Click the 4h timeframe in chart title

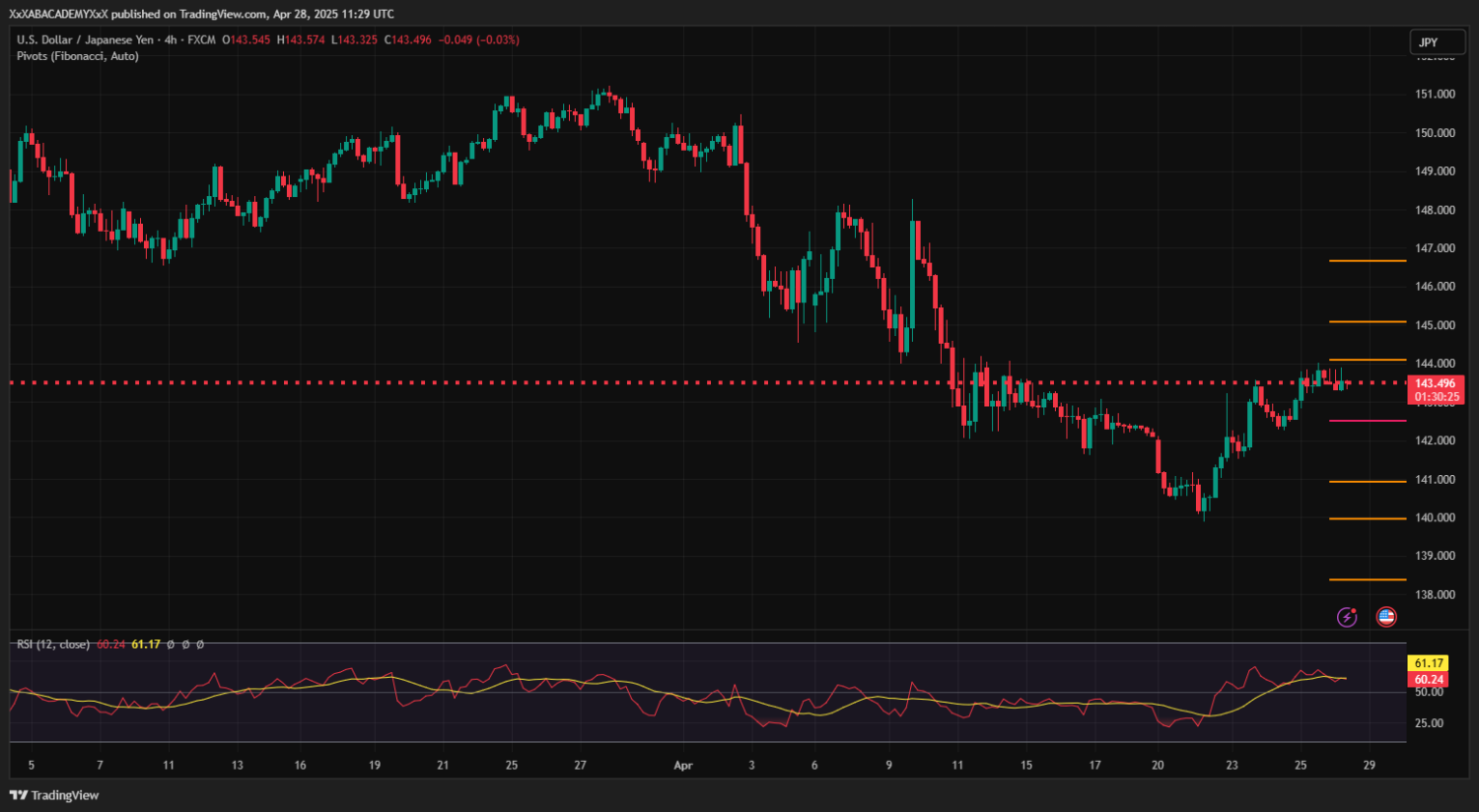(x=171, y=40)
